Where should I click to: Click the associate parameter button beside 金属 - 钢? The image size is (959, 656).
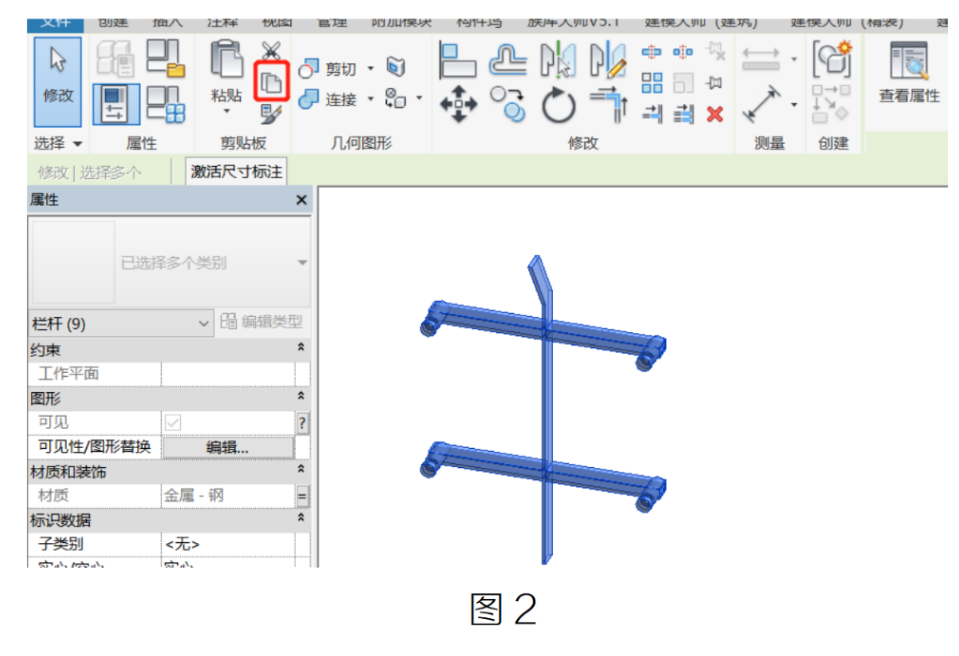coord(302,496)
